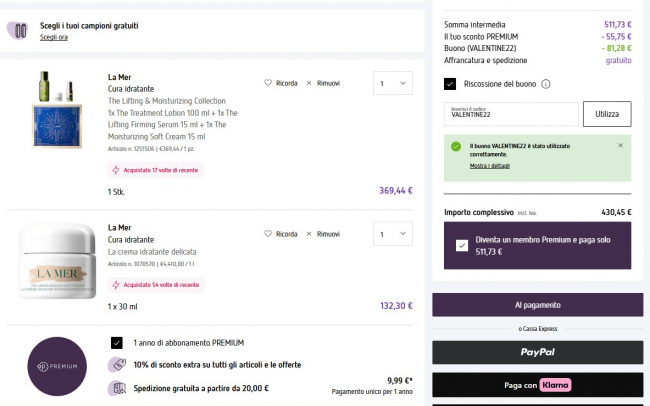Pay with the PayPal express button
This screenshot has height=406, width=650.
point(537,352)
